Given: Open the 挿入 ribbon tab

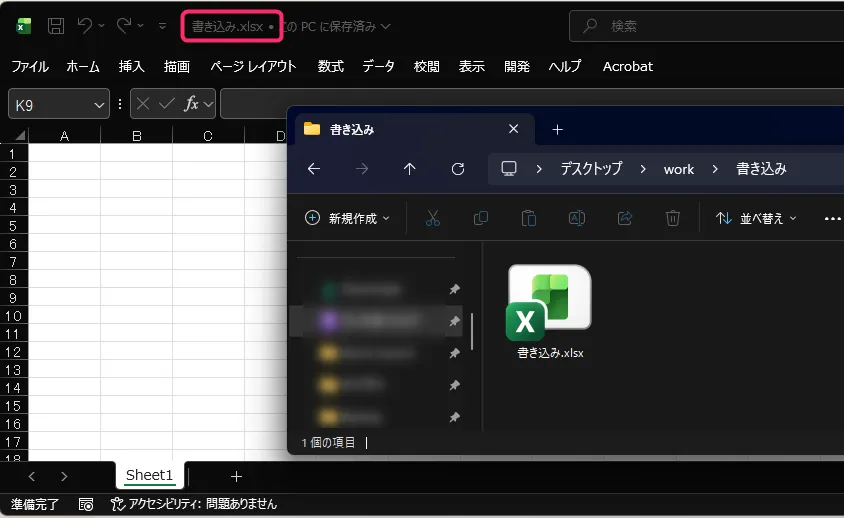Looking at the screenshot, I should point(132,66).
